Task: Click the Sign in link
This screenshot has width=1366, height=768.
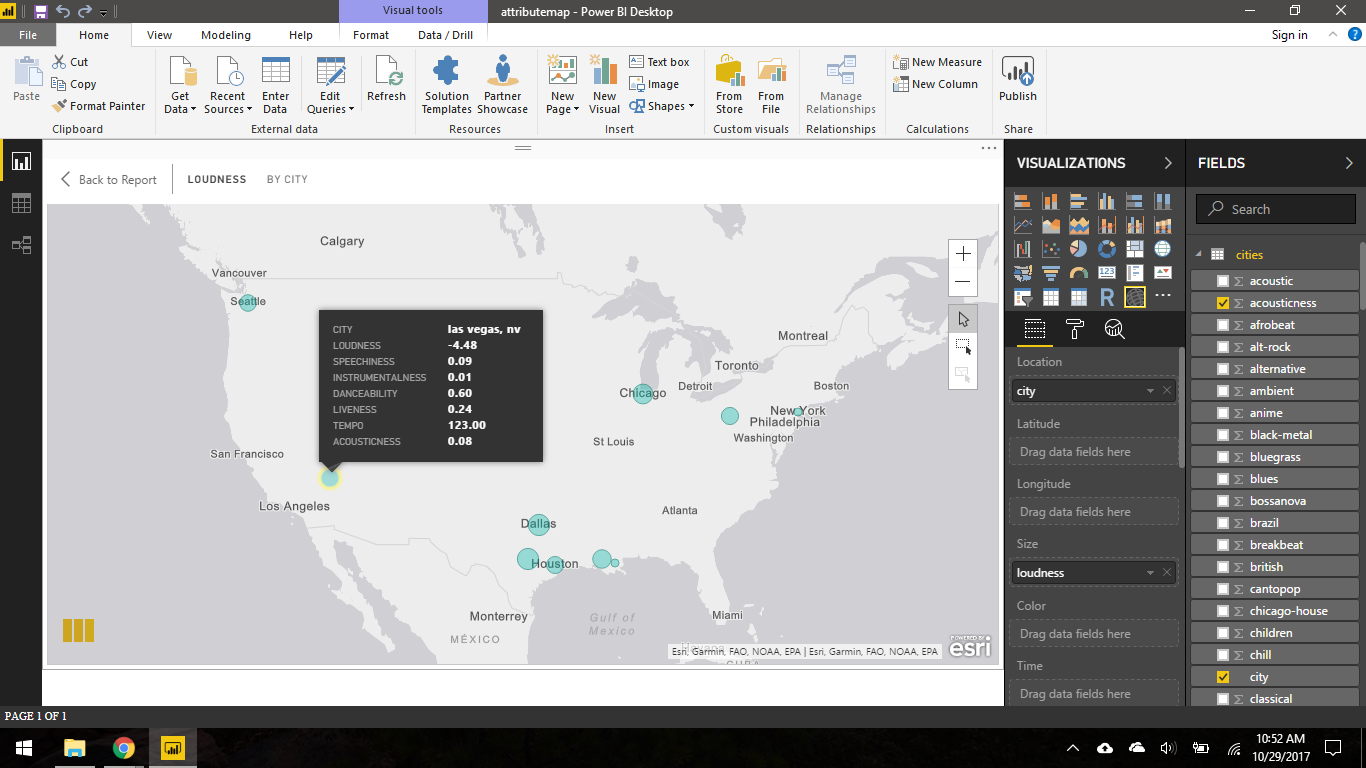Action: click(1289, 35)
